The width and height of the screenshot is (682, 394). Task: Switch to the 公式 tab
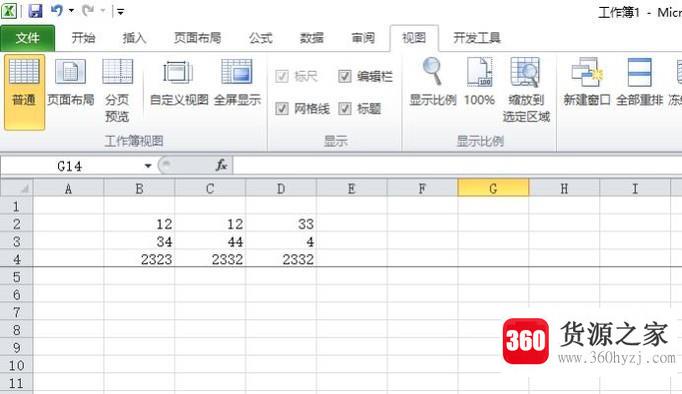pos(261,38)
